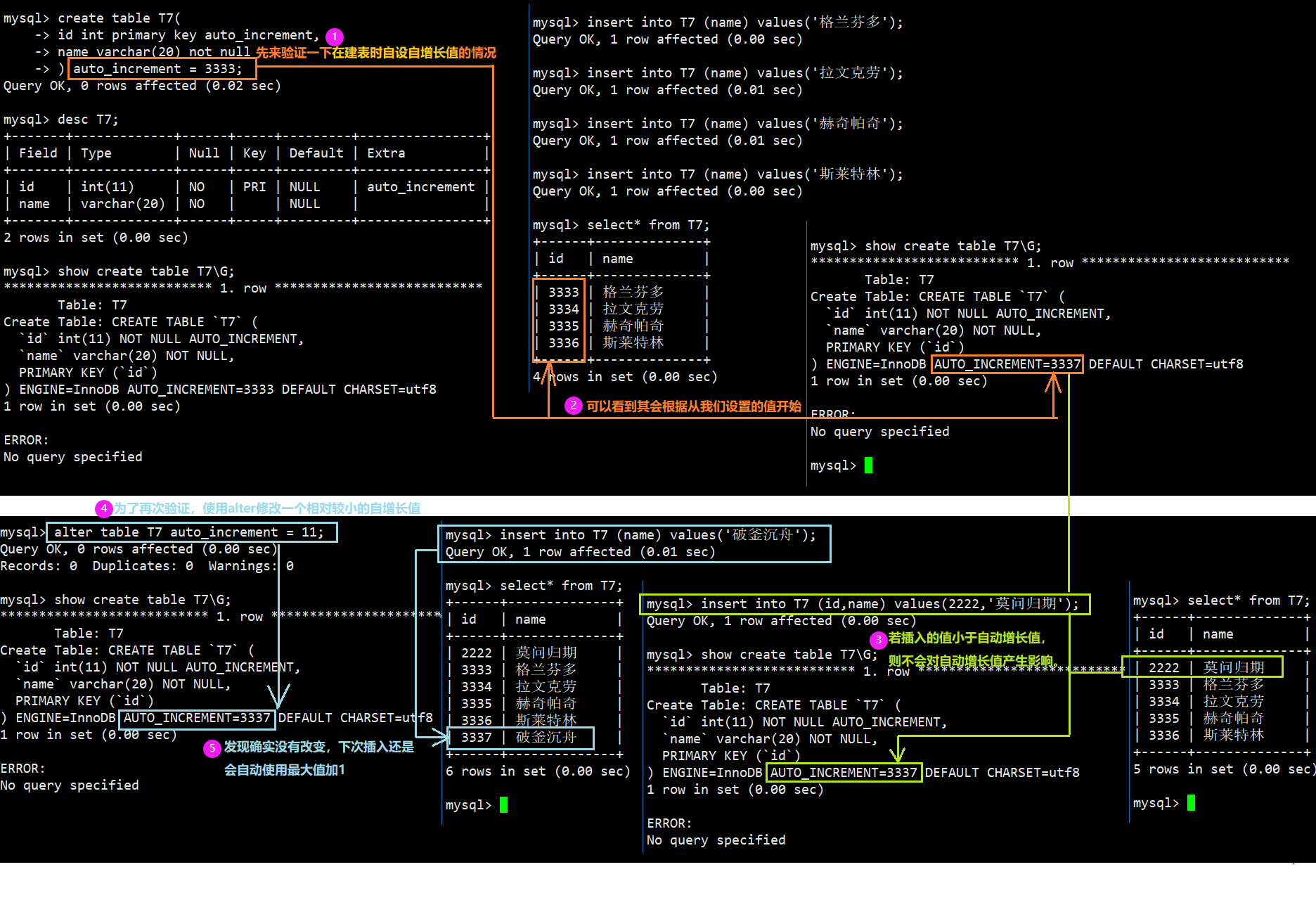The image size is (1316, 912).
Task: Select '2222' id in the five-row result
Action: point(1164,668)
